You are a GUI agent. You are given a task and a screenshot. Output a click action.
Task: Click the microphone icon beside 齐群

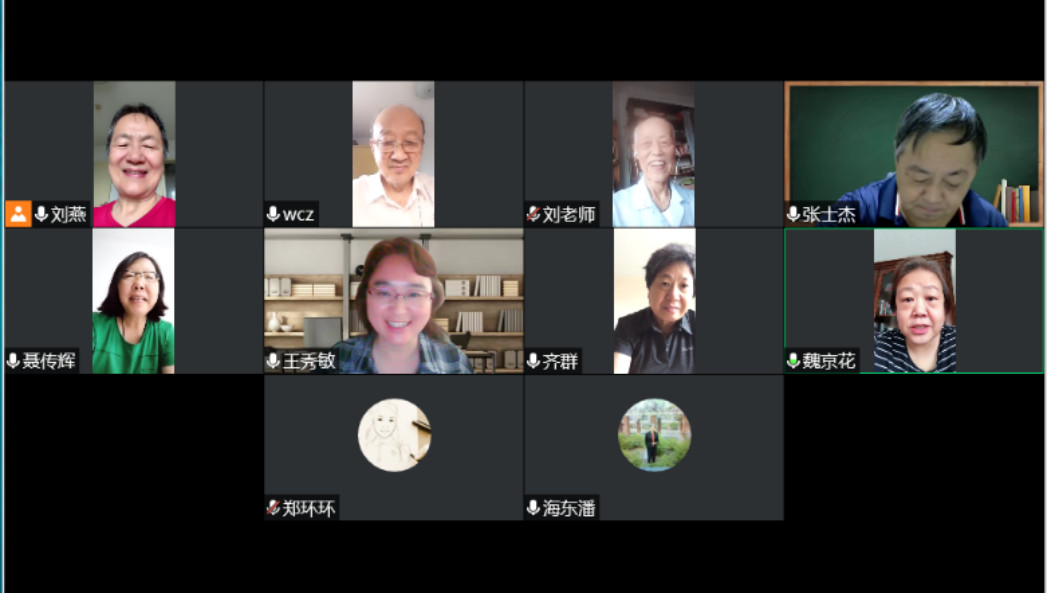pyautogui.click(x=534, y=361)
